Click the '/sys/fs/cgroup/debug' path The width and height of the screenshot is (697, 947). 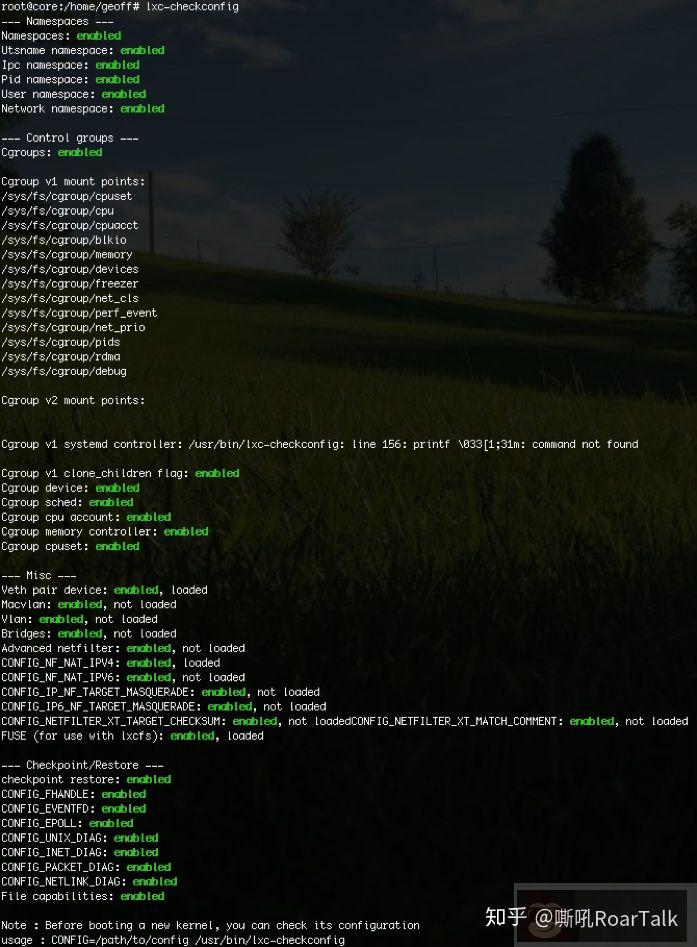(63, 371)
